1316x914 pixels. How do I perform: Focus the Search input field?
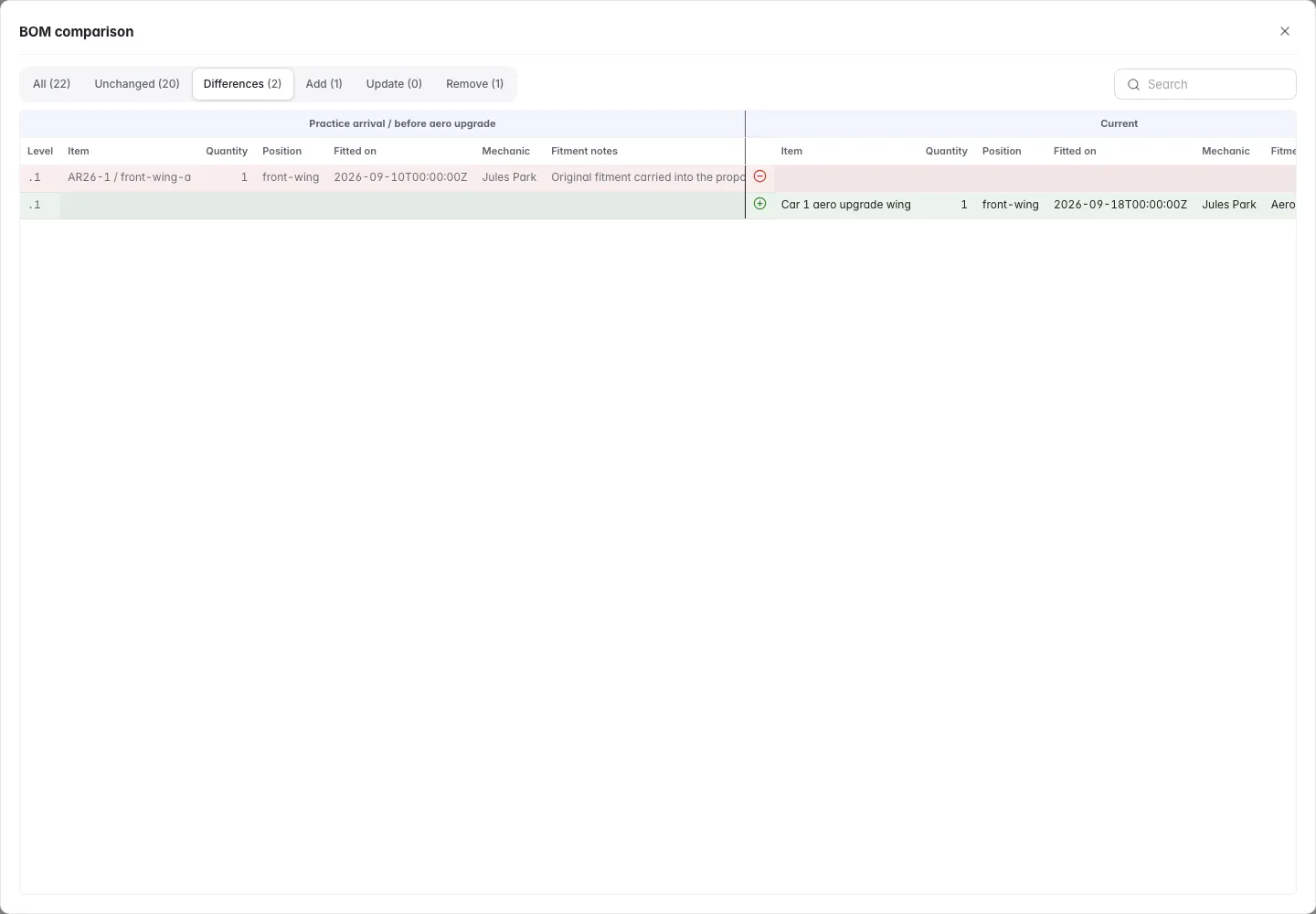(1205, 84)
